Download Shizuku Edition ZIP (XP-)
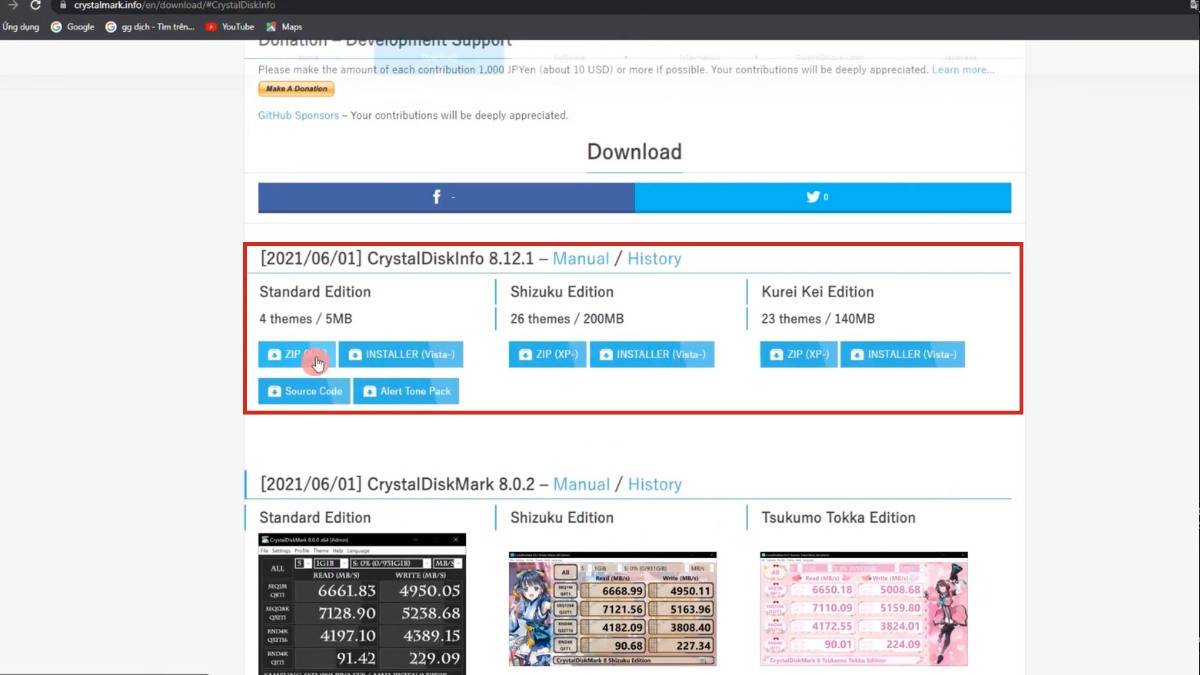Screen dimensions: 1200x675 coord(547,354)
